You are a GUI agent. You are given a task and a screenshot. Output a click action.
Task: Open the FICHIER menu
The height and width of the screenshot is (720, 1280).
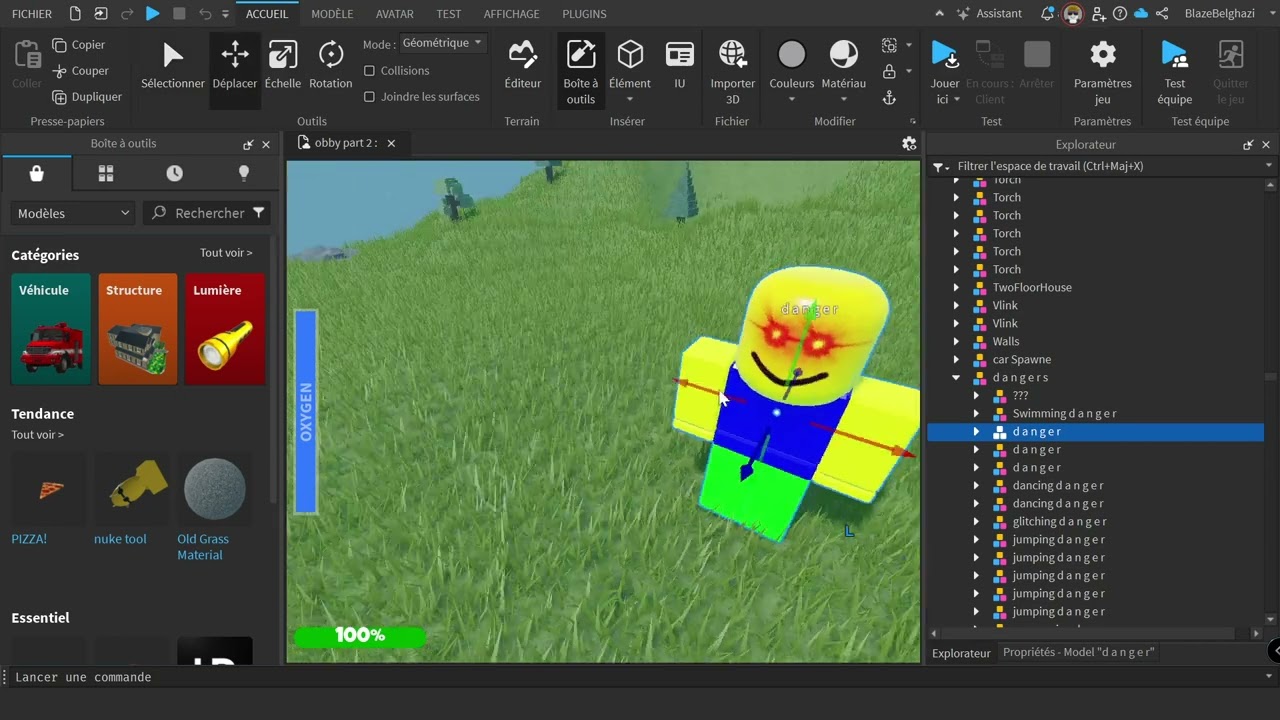click(32, 14)
